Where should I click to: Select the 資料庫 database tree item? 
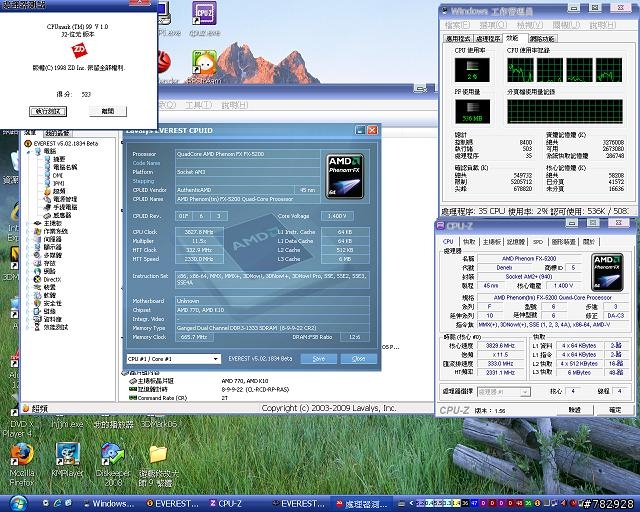48,319
